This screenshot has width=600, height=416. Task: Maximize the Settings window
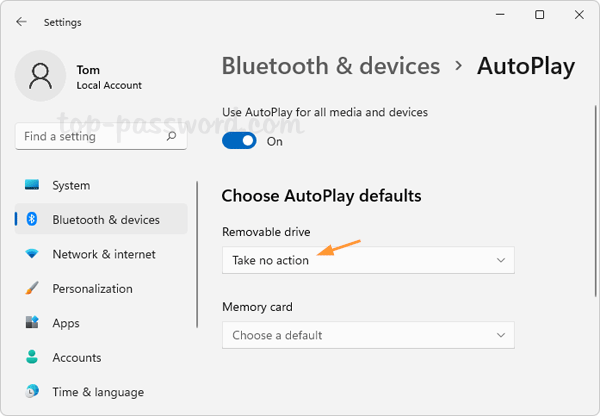click(x=540, y=15)
